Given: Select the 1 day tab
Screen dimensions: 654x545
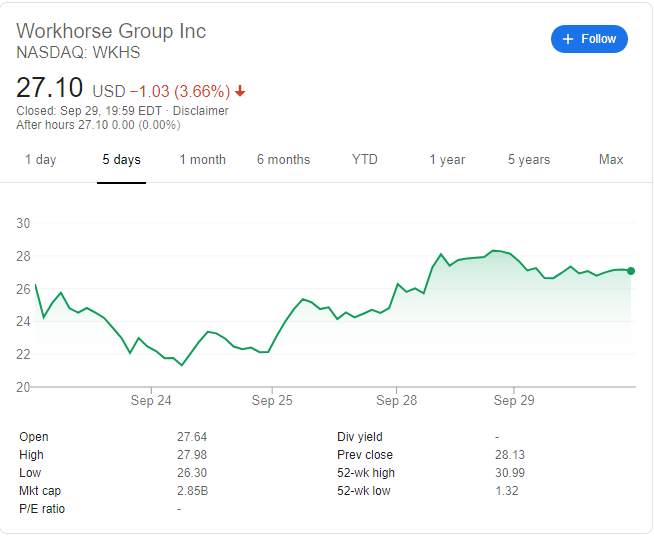Looking at the screenshot, I should coord(41,160).
